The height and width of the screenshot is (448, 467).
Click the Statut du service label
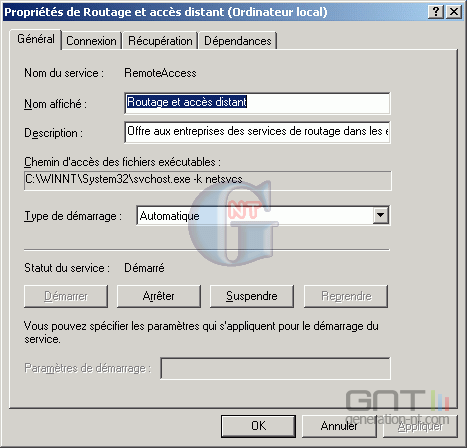pyautogui.click(x=67, y=268)
